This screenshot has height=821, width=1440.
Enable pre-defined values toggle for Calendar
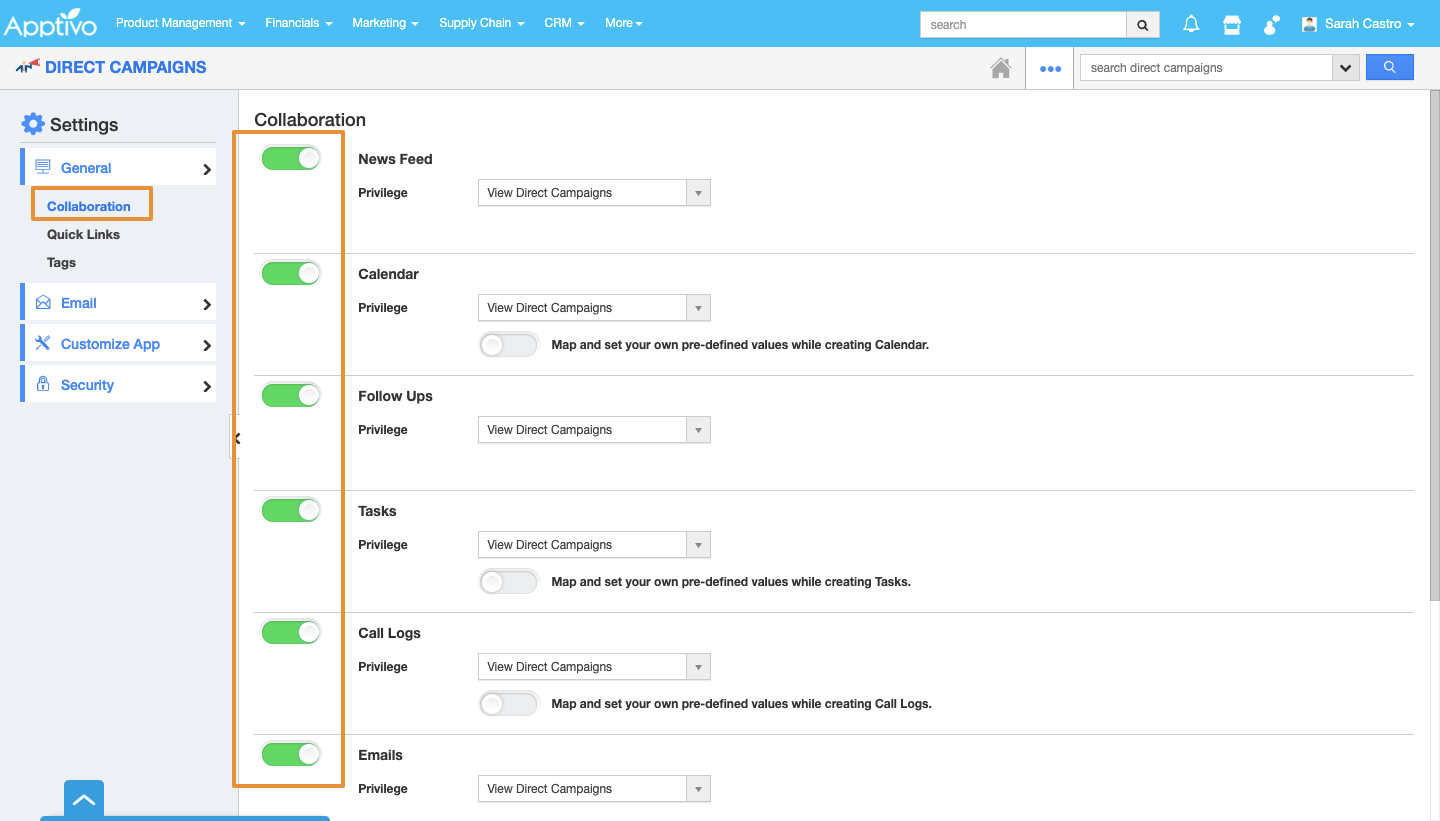pos(508,345)
